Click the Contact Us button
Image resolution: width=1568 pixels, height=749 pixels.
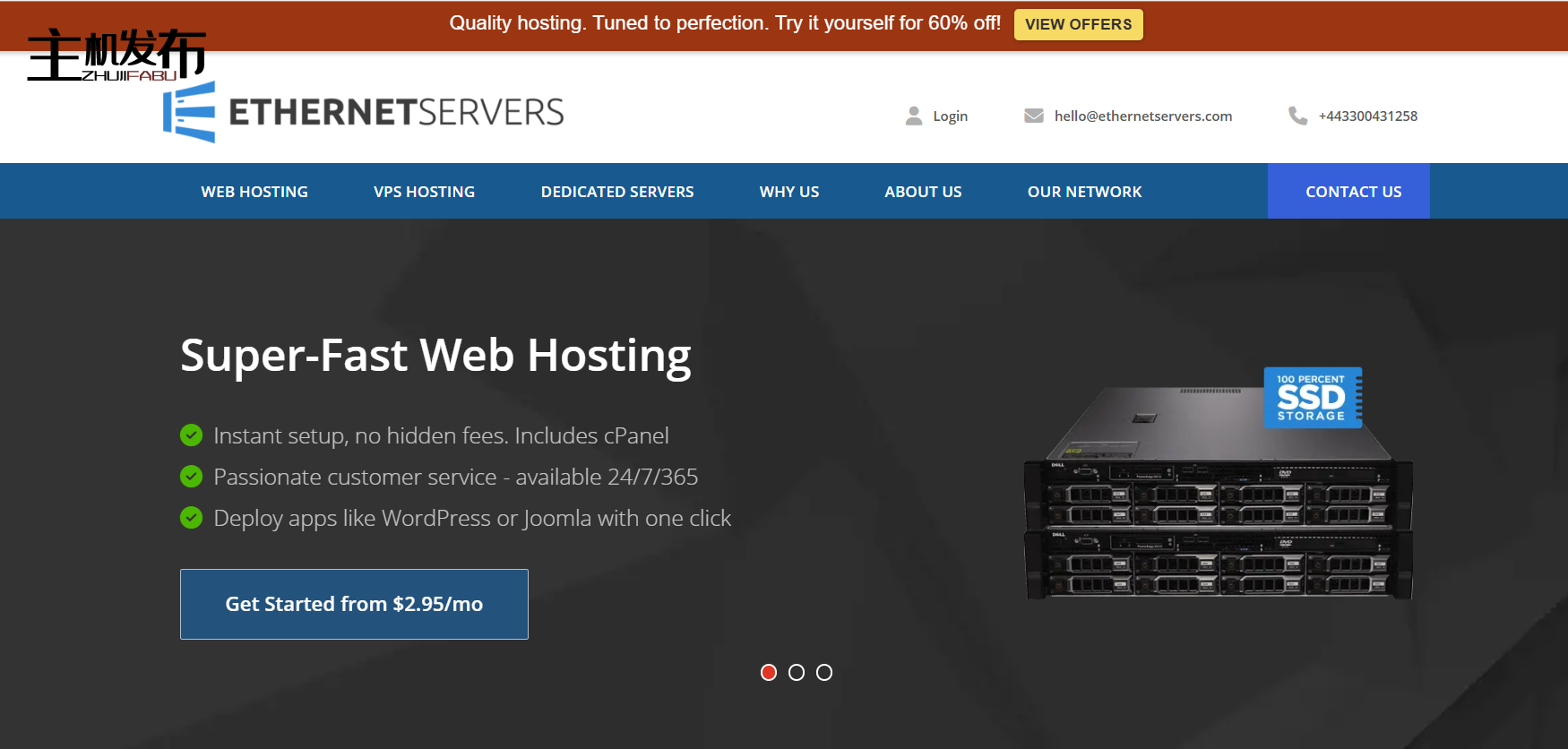(x=1348, y=191)
